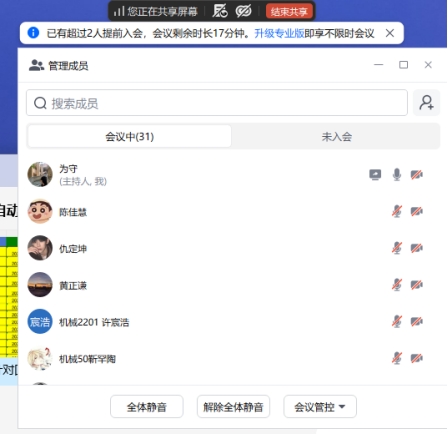Click the red 结束共享 button

tap(289, 12)
